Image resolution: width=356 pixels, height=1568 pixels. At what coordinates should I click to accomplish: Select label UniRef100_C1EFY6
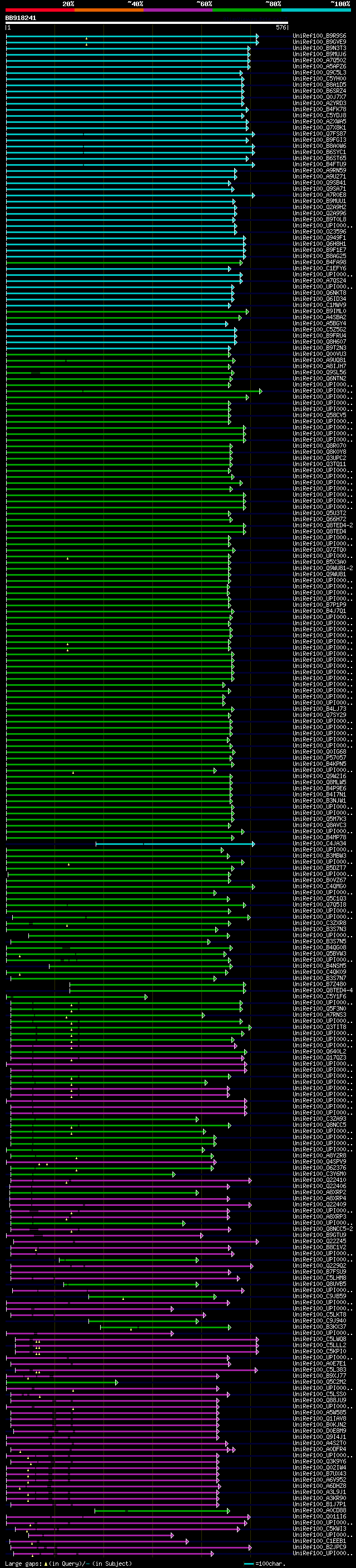(x=319, y=269)
